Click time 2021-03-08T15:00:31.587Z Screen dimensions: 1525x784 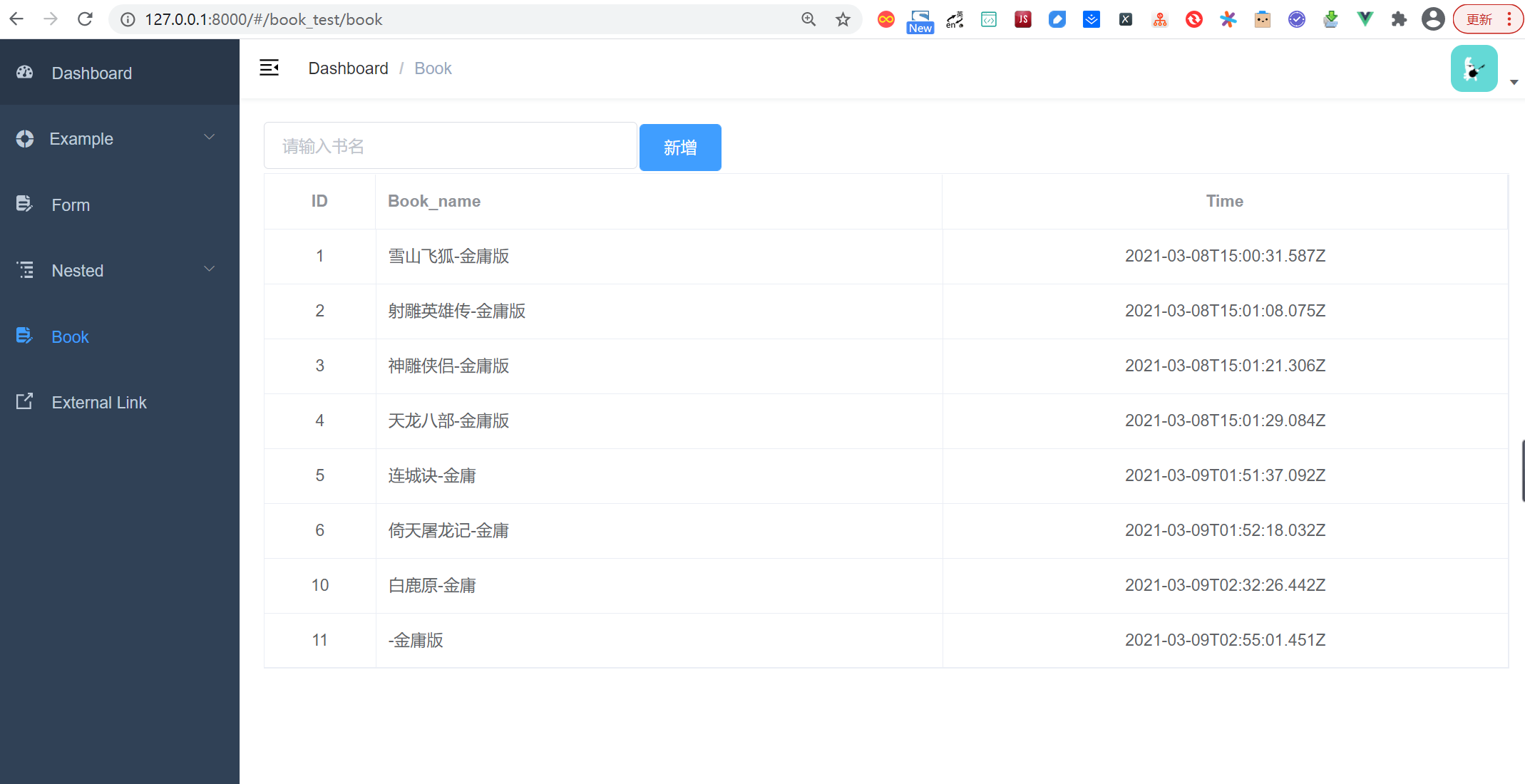pyautogui.click(x=1225, y=256)
